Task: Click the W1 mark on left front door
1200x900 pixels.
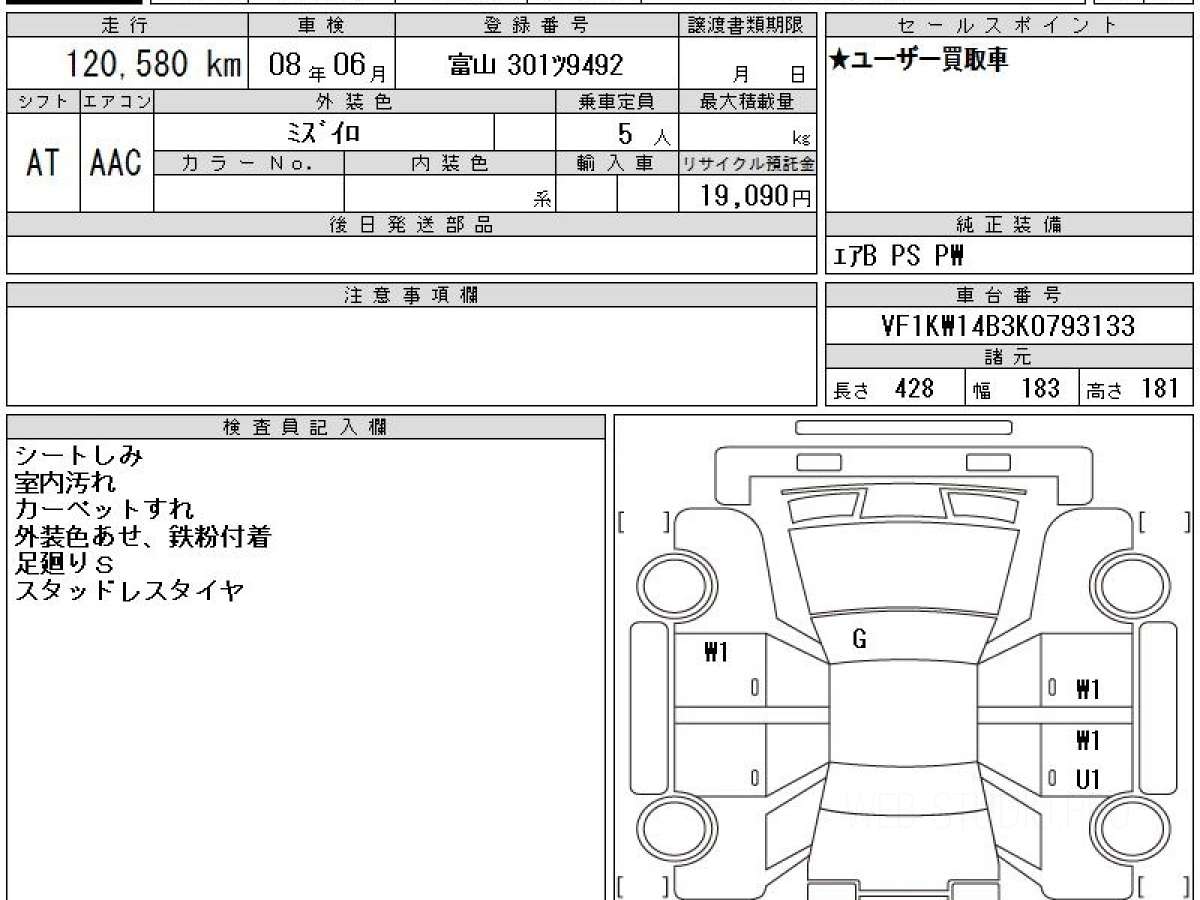Action: (x=717, y=654)
